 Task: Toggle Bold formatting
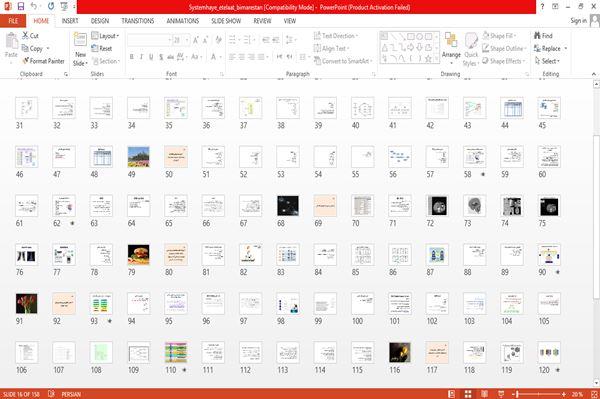click(132, 57)
